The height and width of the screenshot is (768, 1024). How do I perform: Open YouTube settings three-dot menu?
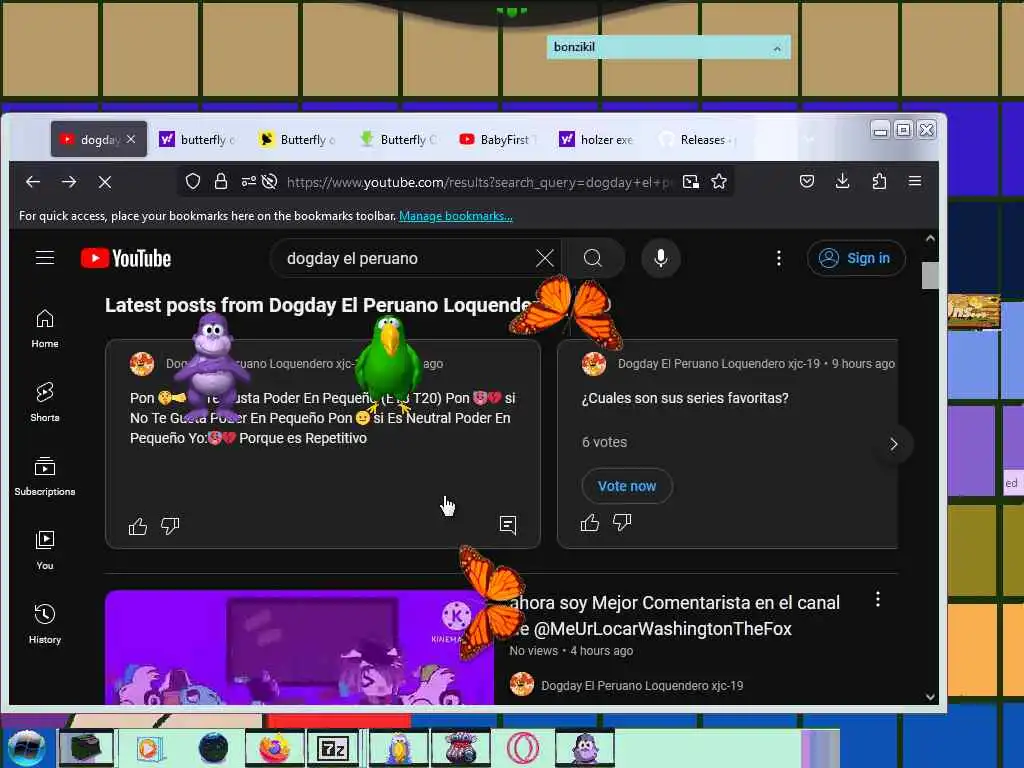[778, 259]
